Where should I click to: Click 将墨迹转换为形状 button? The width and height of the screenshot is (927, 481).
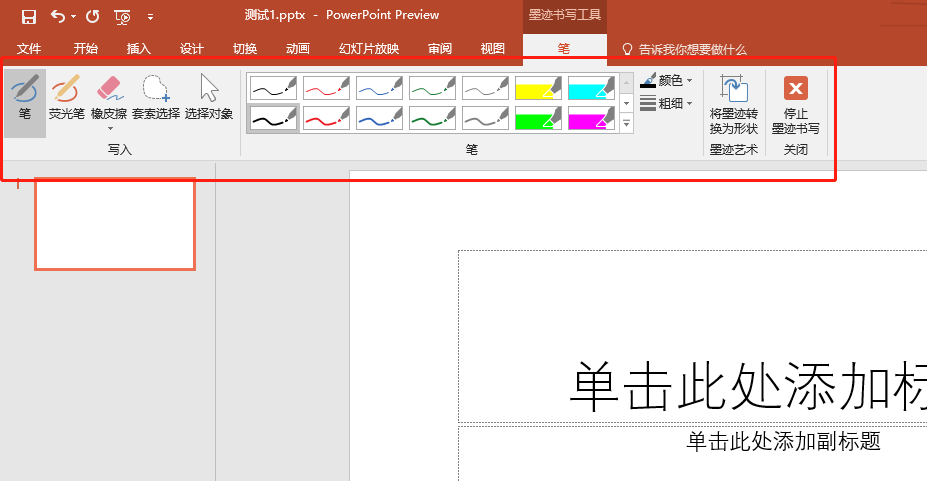coord(734,105)
